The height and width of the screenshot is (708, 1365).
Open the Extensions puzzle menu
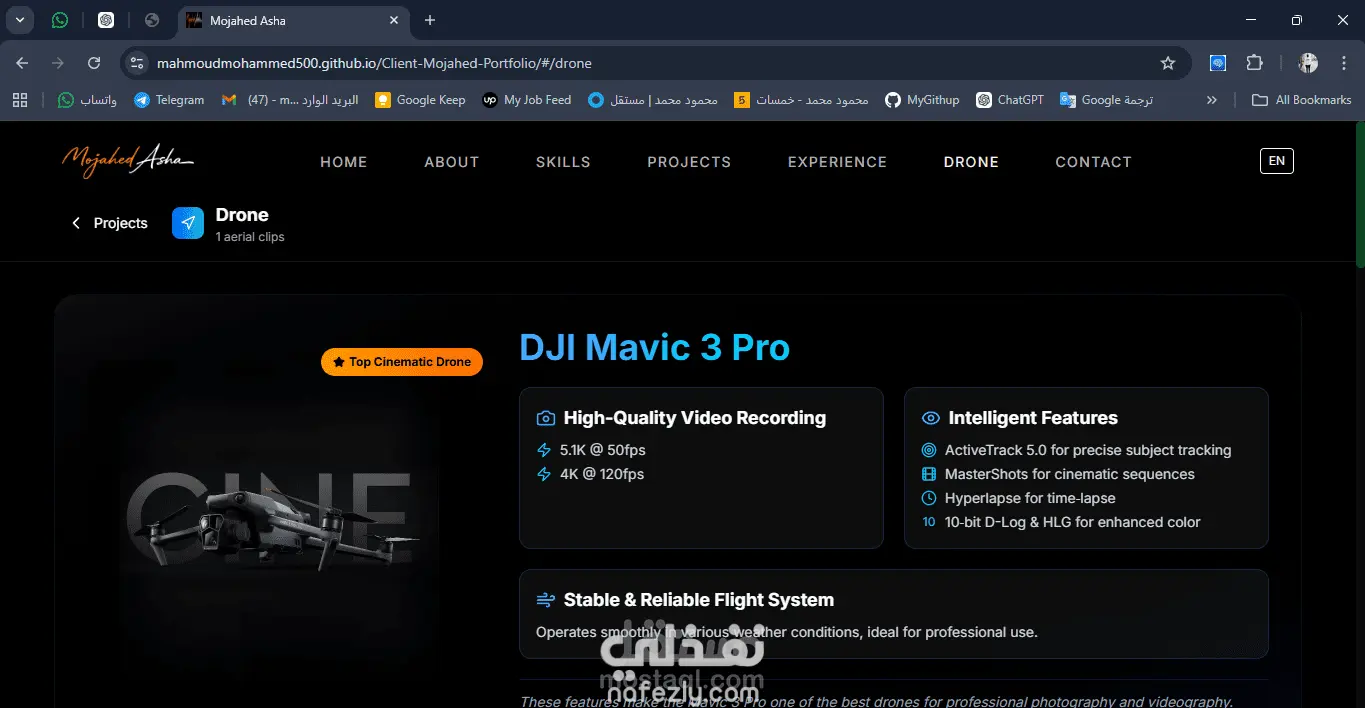pos(1254,63)
